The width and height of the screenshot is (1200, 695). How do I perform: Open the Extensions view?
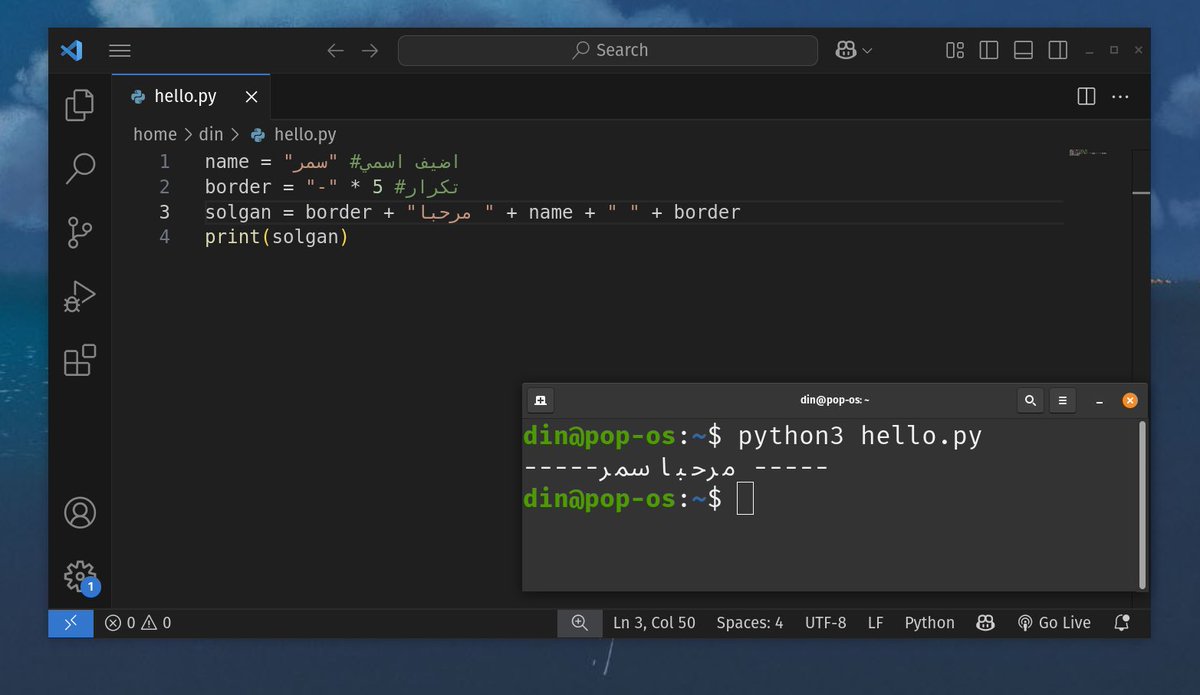click(x=80, y=359)
